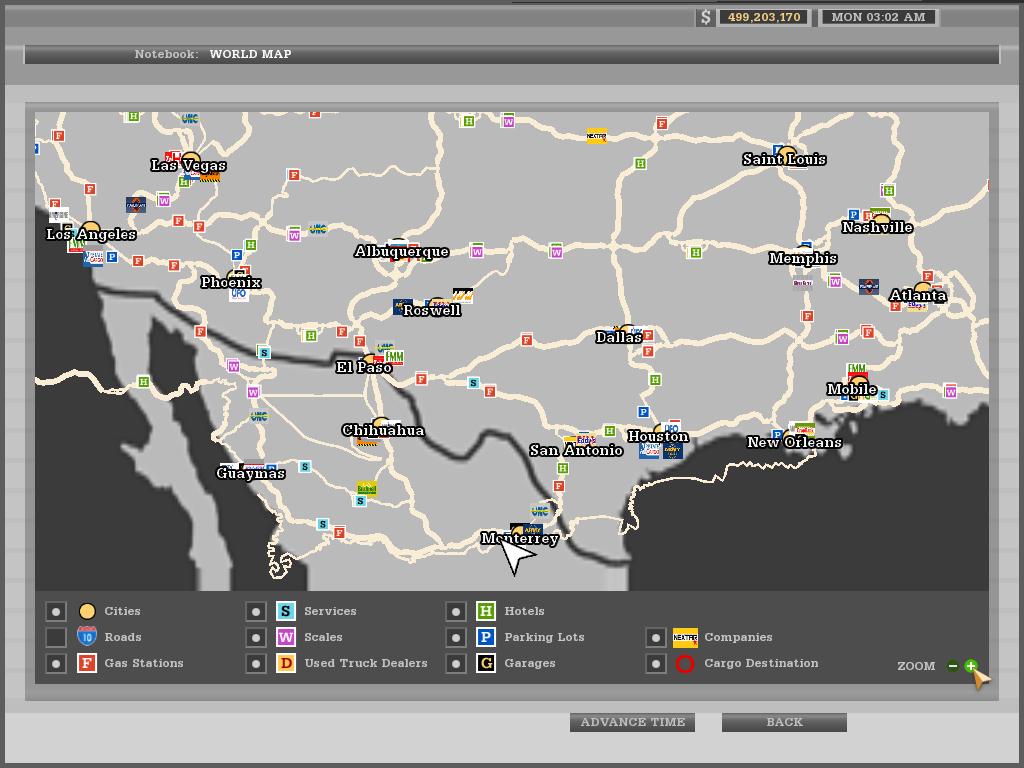Select the gas station icon east of Las Vegas
1024x768 pixels.
[294, 175]
